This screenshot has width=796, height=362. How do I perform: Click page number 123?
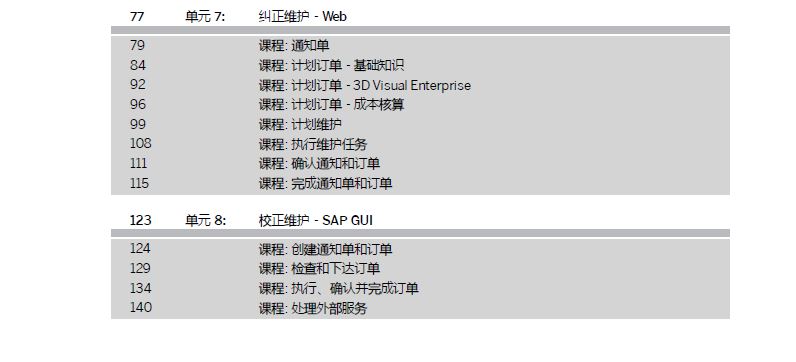coord(141,220)
